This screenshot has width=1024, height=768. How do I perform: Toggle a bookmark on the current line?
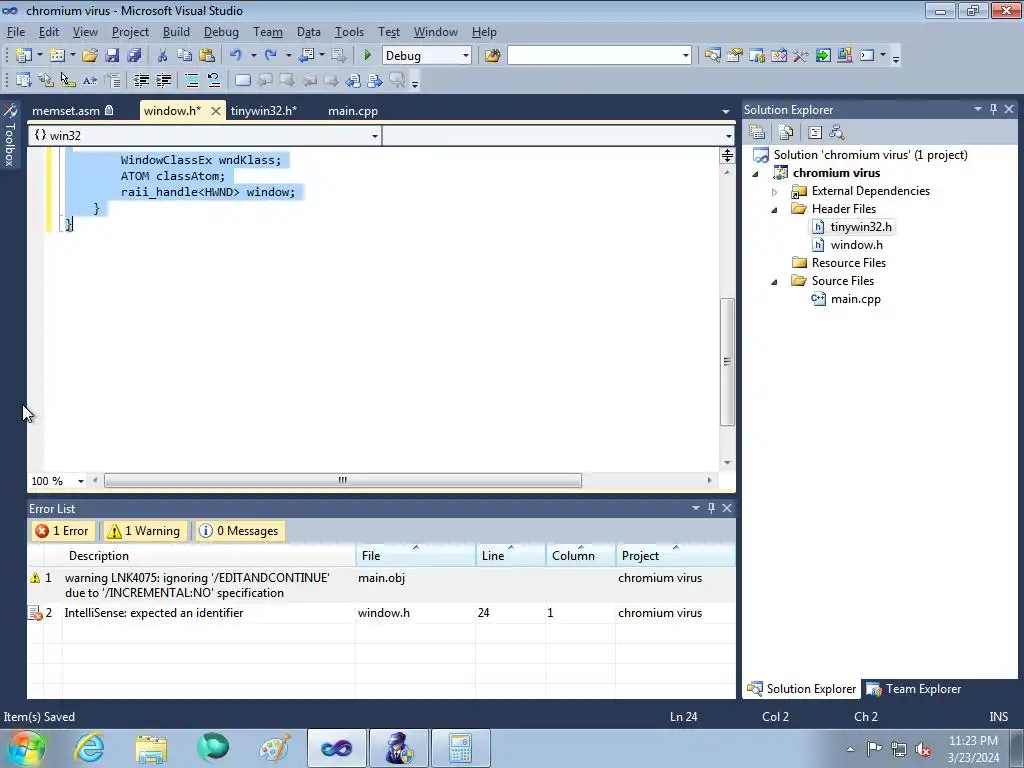[242, 80]
